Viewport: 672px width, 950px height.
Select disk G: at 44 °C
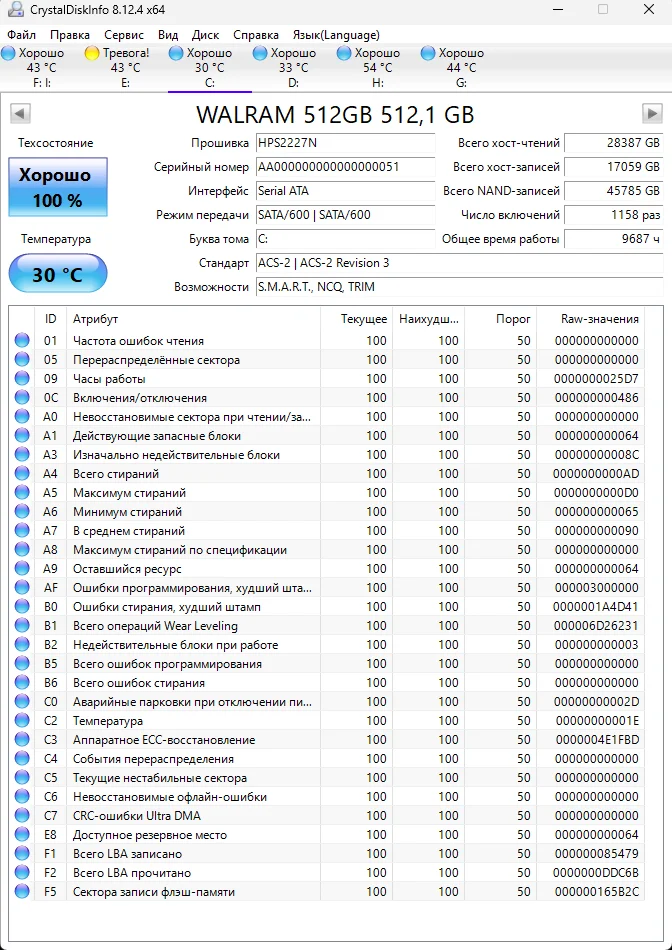(x=462, y=68)
